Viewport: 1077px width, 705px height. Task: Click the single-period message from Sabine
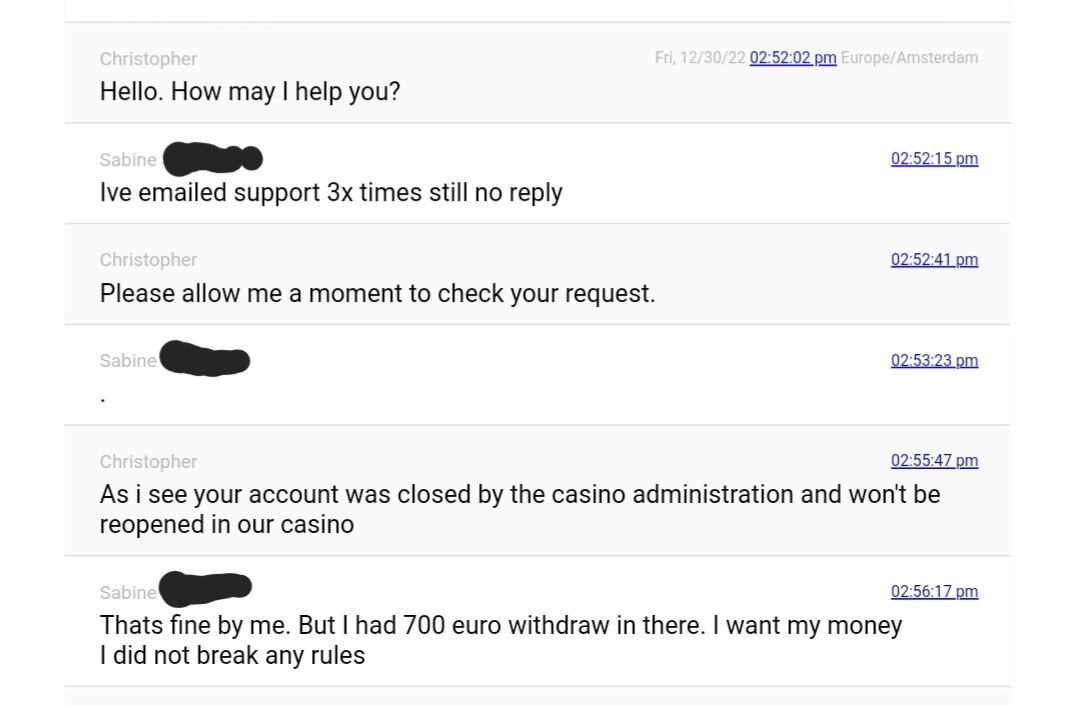[x=103, y=398]
